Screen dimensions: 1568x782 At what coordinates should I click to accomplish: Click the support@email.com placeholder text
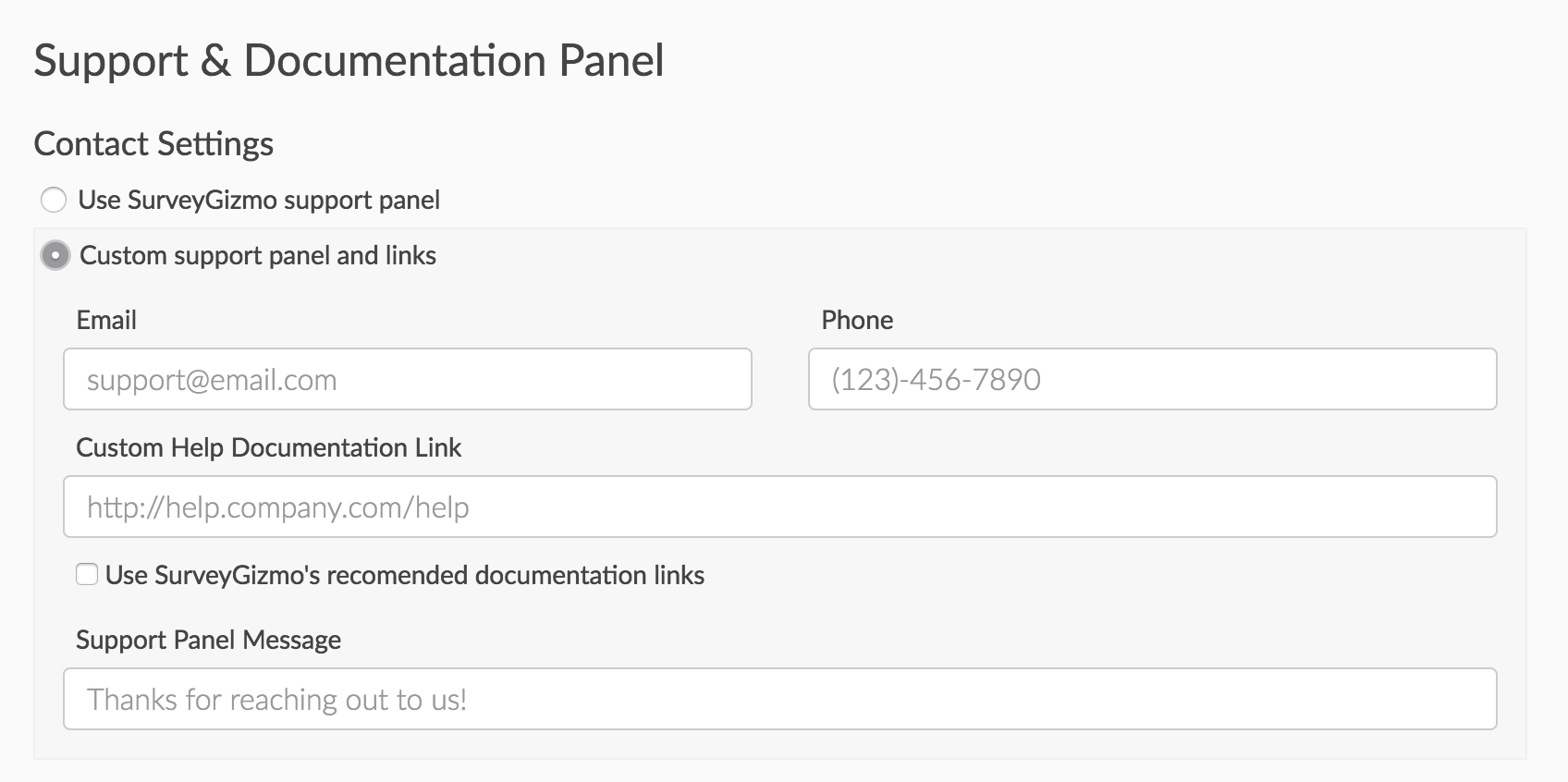212,380
